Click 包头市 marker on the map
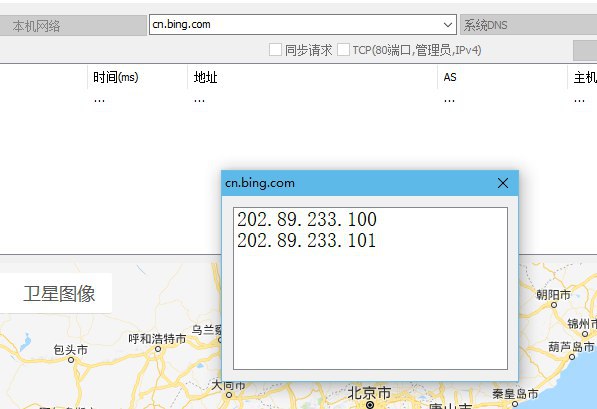This screenshot has height=409, width=597. pyautogui.click(x=71, y=360)
